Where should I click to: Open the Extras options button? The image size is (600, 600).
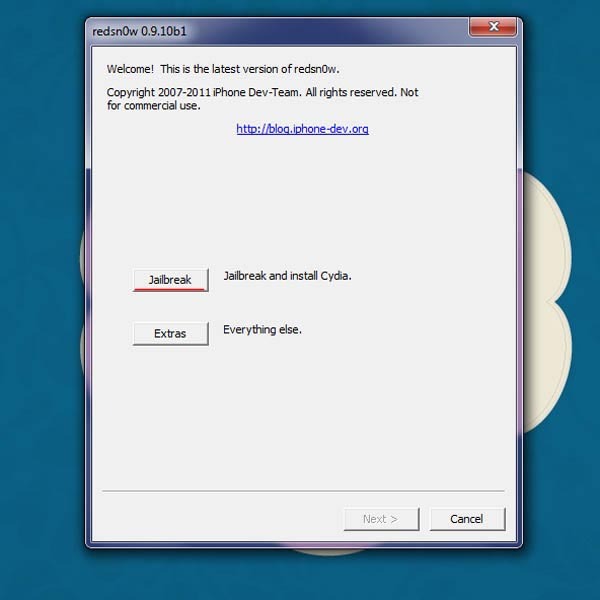[x=171, y=333]
